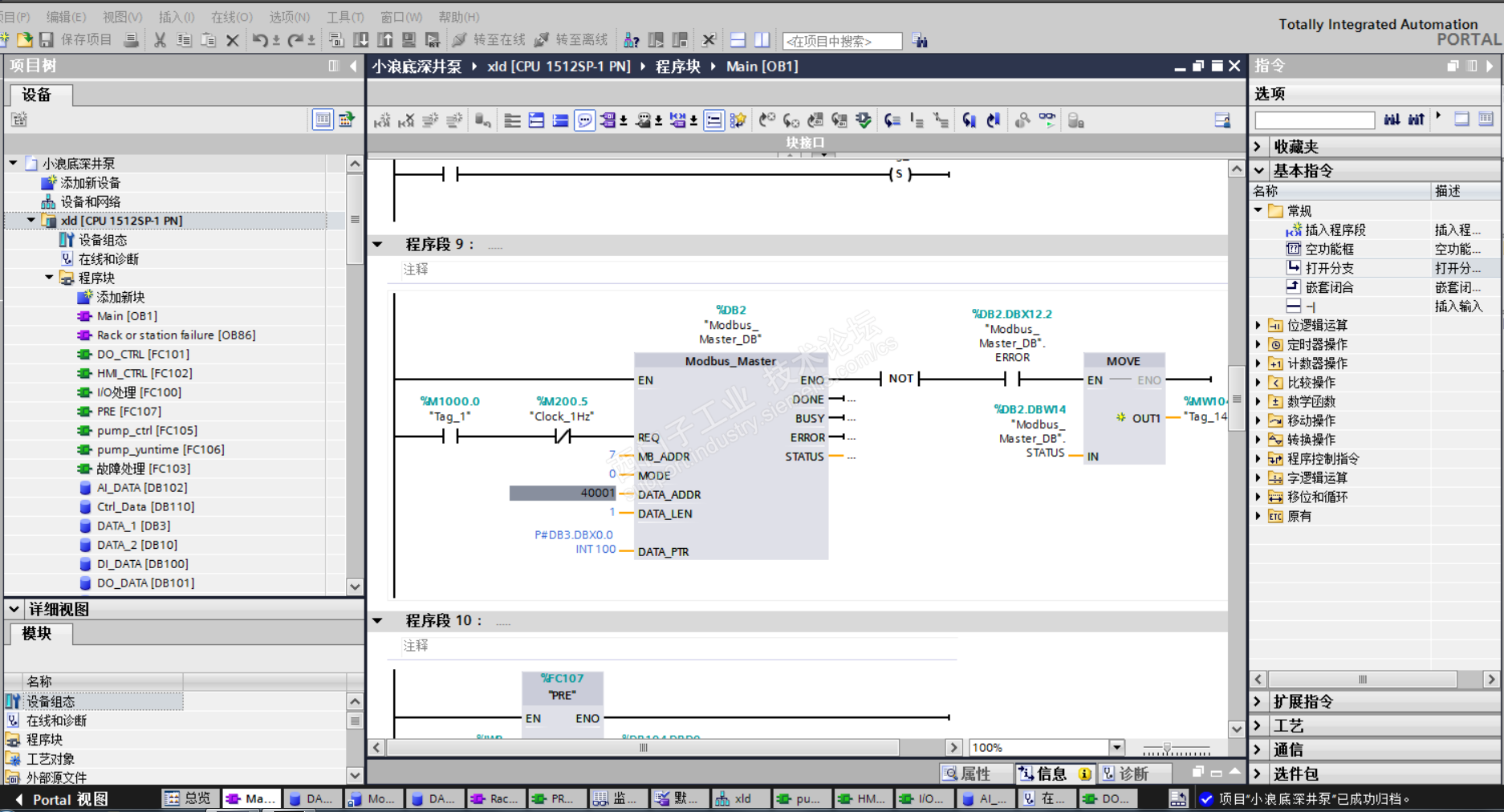Click the Print icon in the main toolbar

132,40
